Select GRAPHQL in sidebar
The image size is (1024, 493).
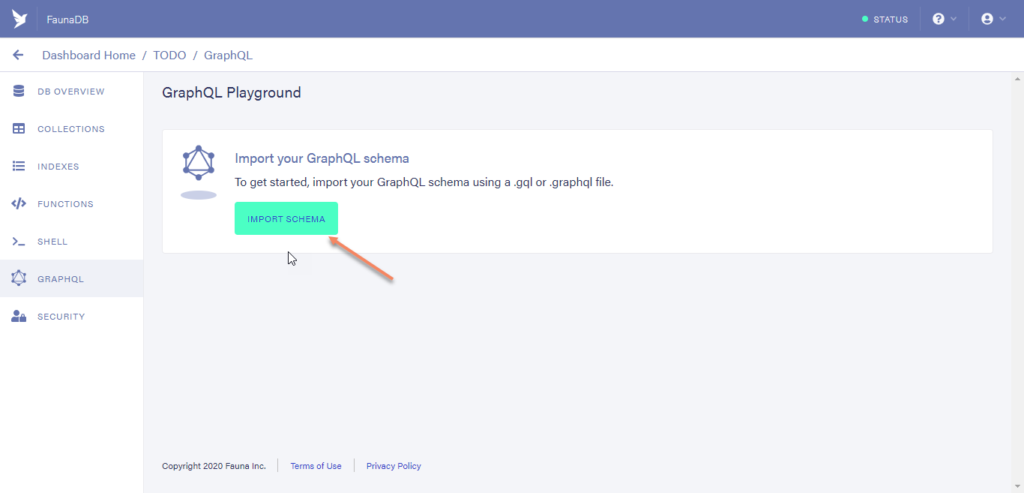(x=71, y=279)
